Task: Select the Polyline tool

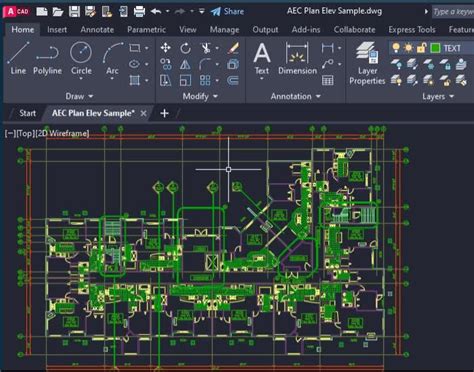Action: click(x=47, y=59)
